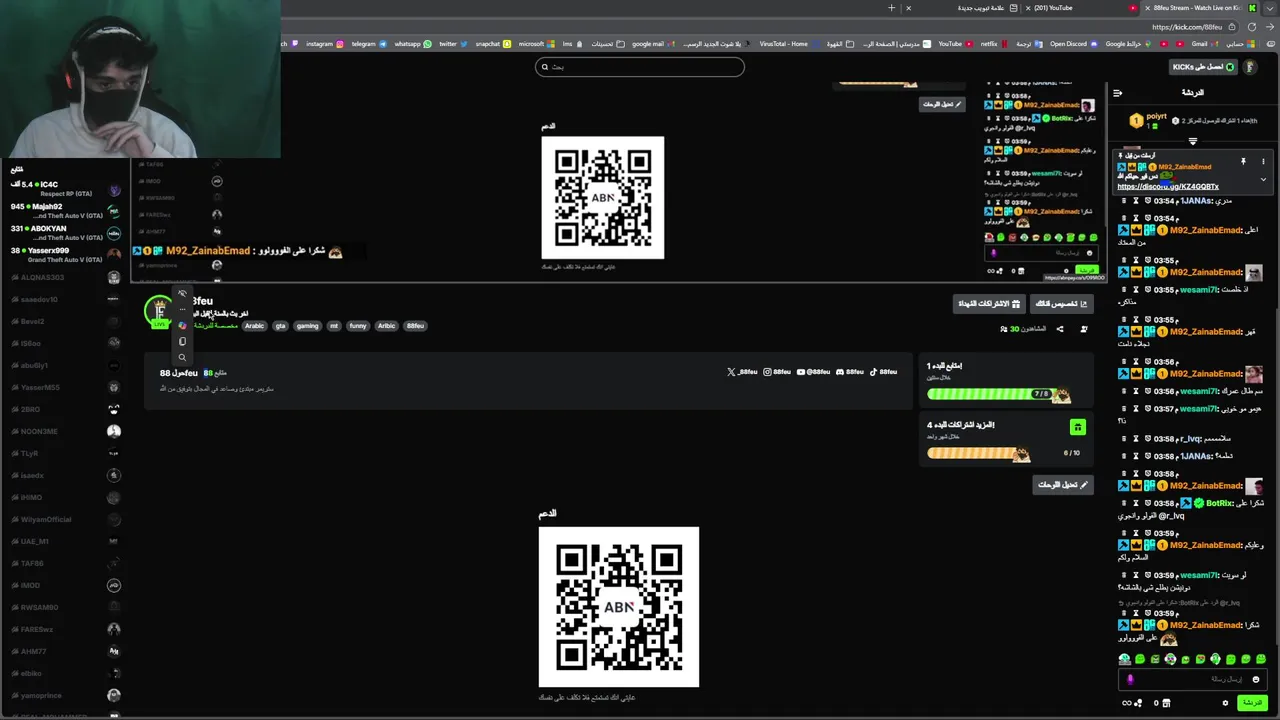The width and height of the screenshot is (1280, 720).
Task: Open the 88feu Discord link
Action: 849,372
